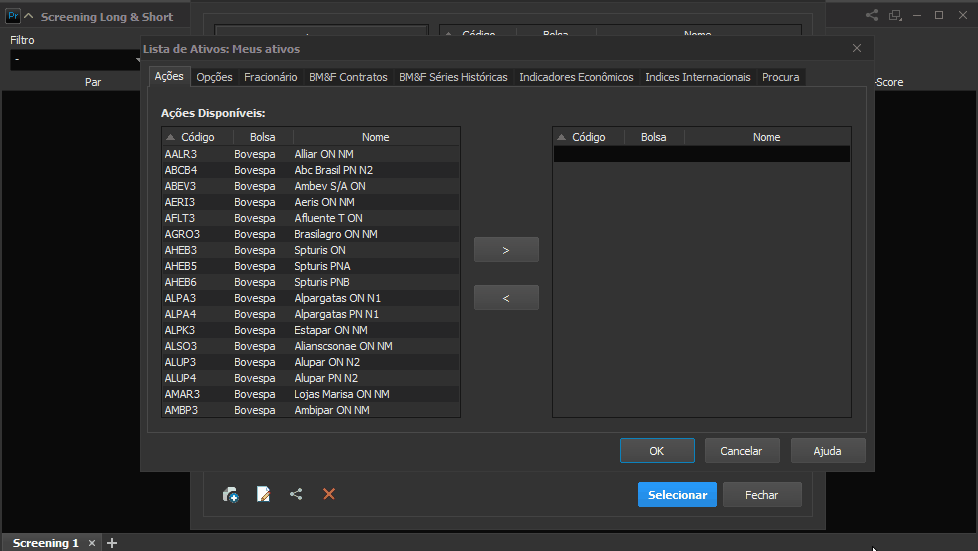
Task: Click the detach window icon in title bar
Action: pos(895,16)
